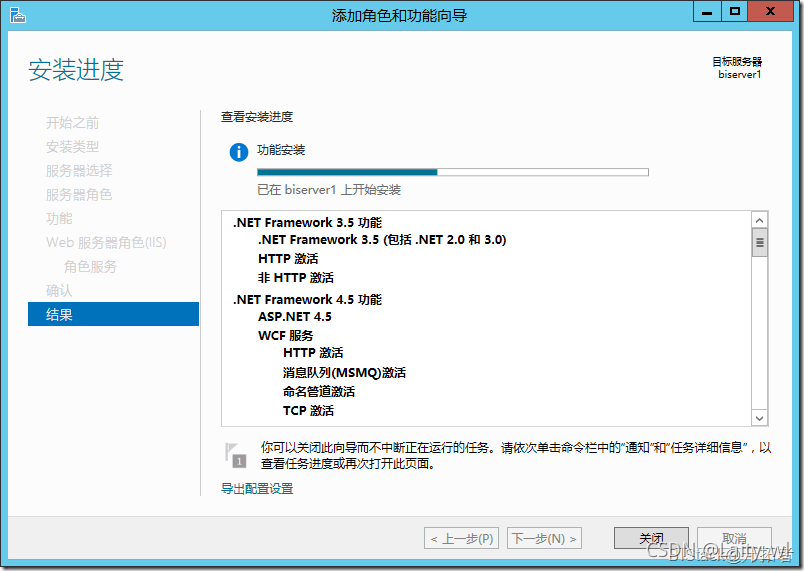Click the 上一步(P) button
This screenshot has height=571, width=804.
pos(461,538)
